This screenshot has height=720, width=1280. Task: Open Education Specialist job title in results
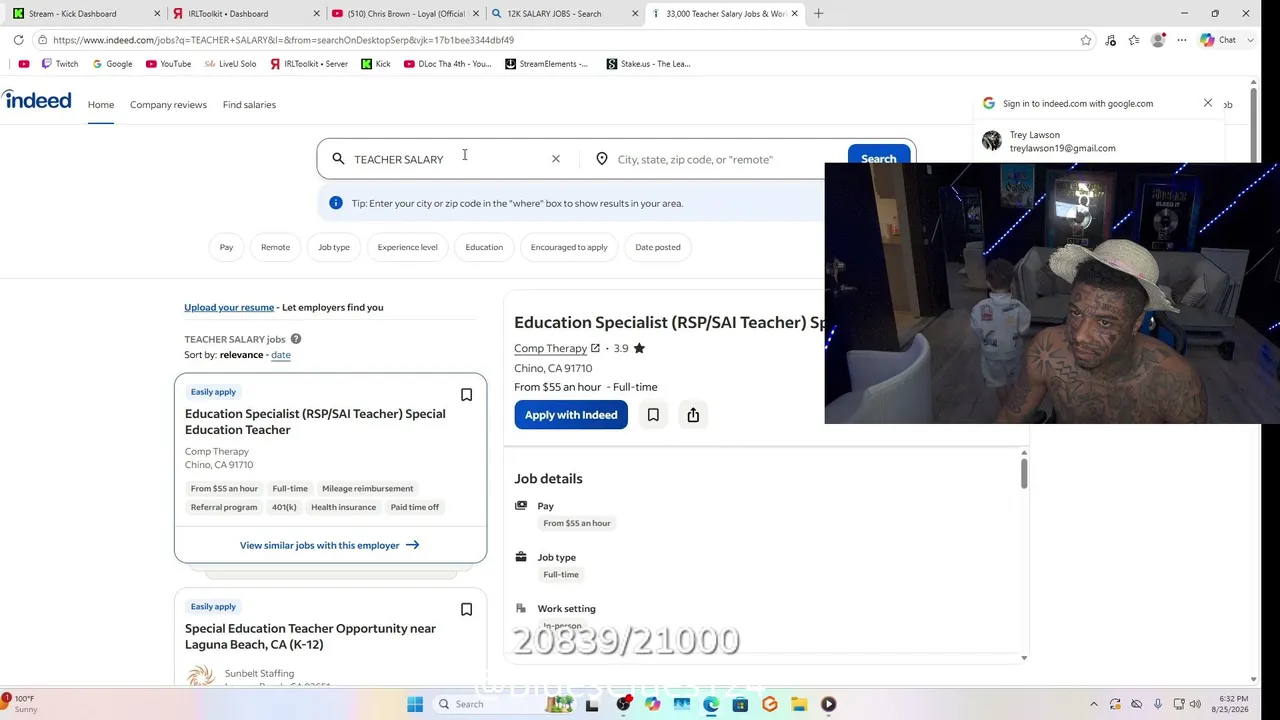tap(315, 421)
